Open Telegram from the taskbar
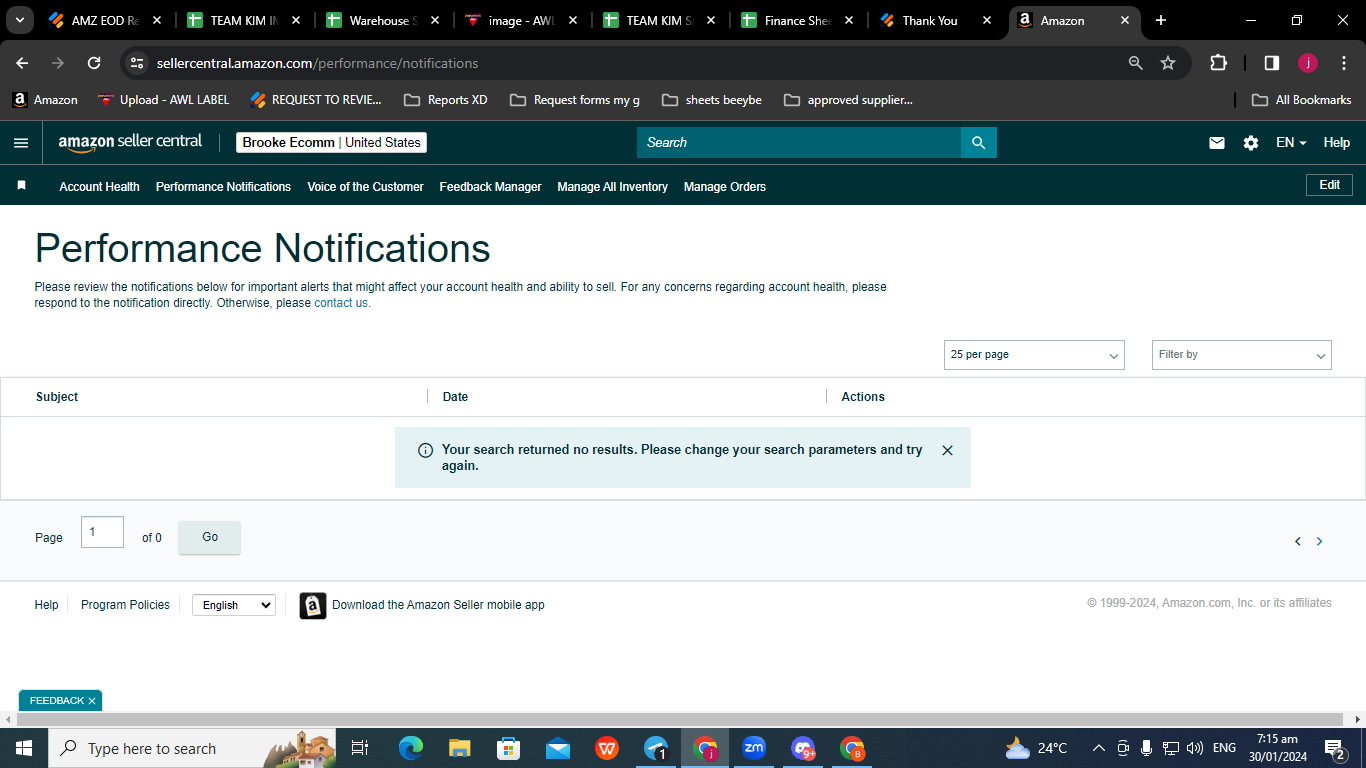The image size is (1366, 768). pos(656,748)
